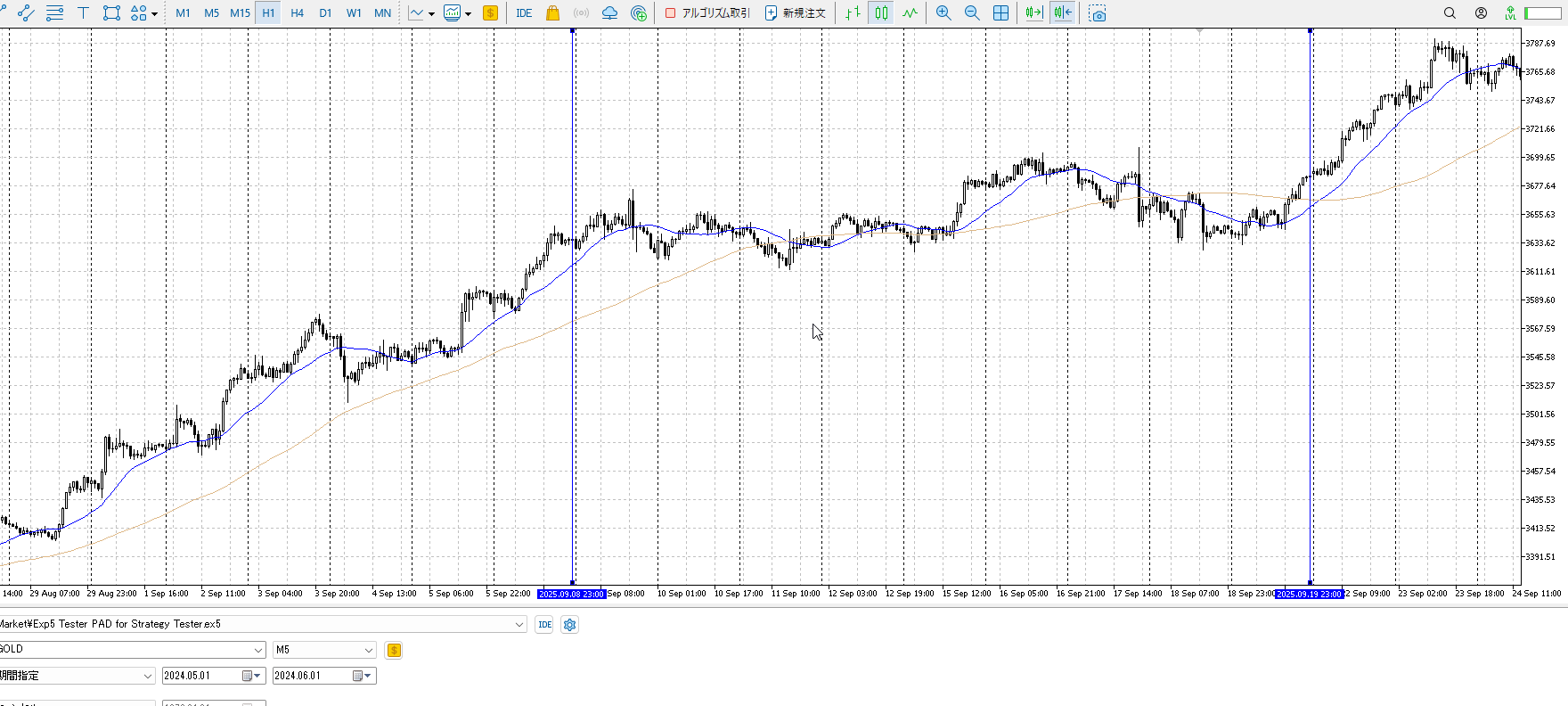Toggle chart auto scroll to end

[1033, 13]
